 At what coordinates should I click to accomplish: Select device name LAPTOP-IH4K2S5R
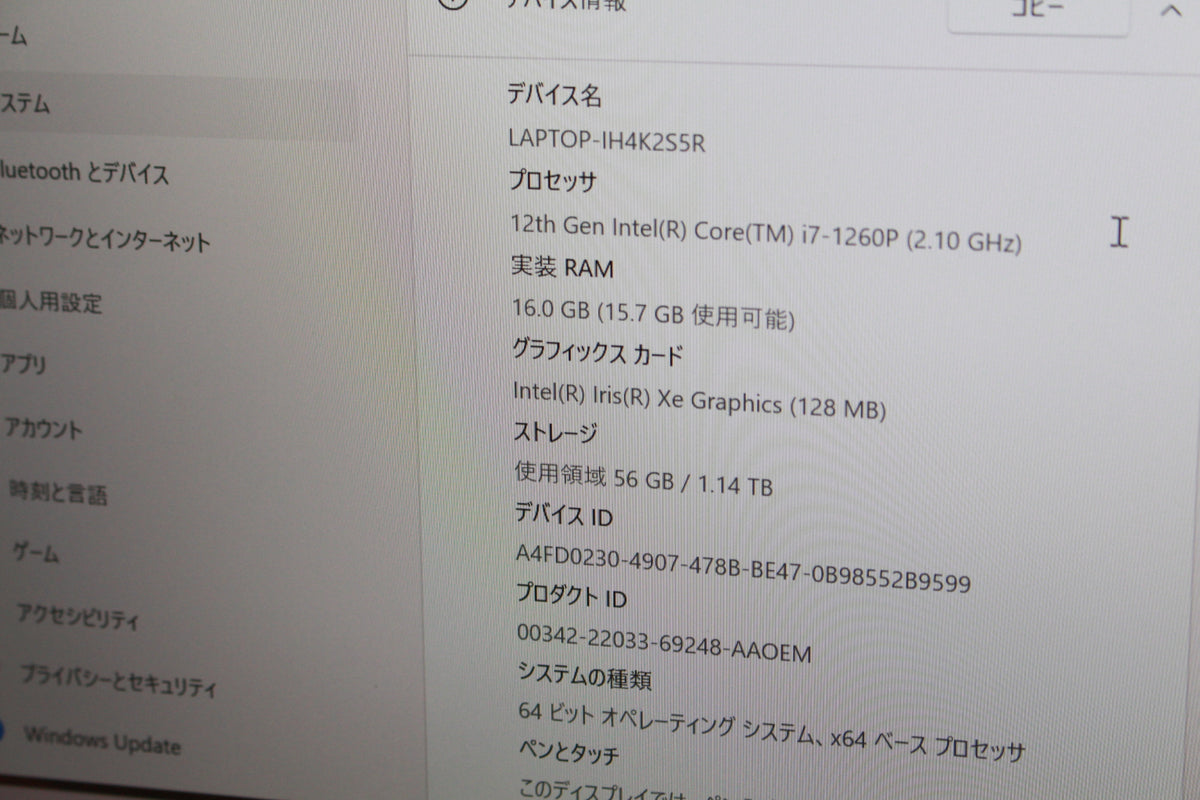point(607,141)
